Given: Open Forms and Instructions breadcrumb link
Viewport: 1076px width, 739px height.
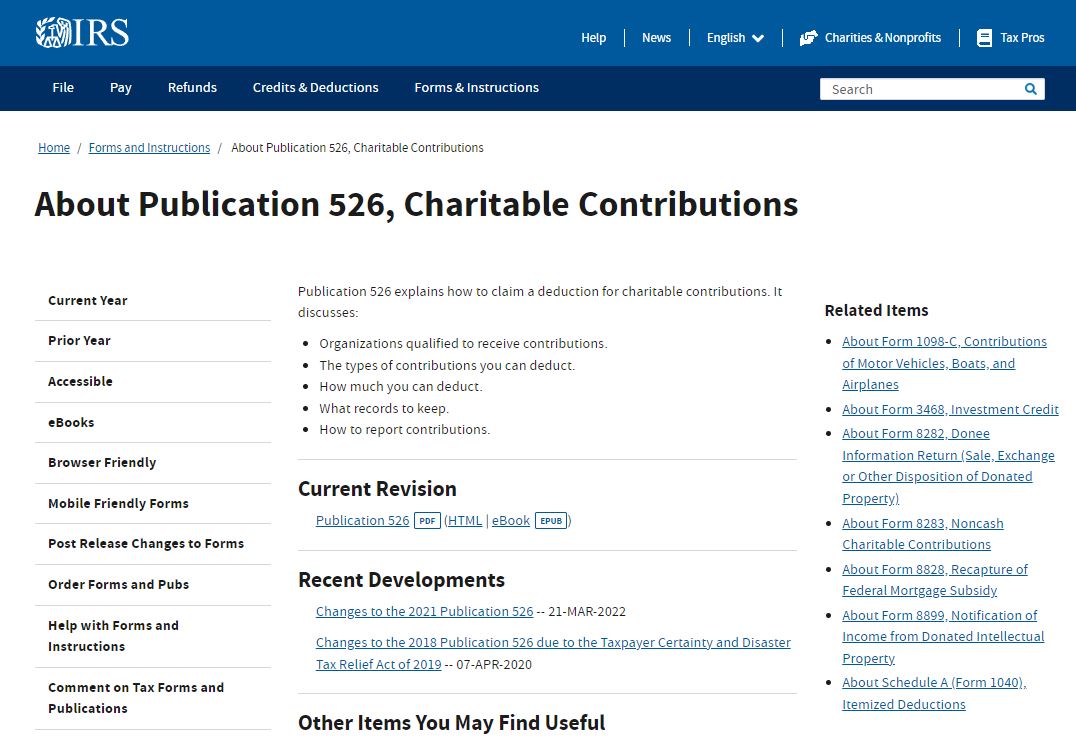Looking at the screenshot, I should tap(150, 148).
